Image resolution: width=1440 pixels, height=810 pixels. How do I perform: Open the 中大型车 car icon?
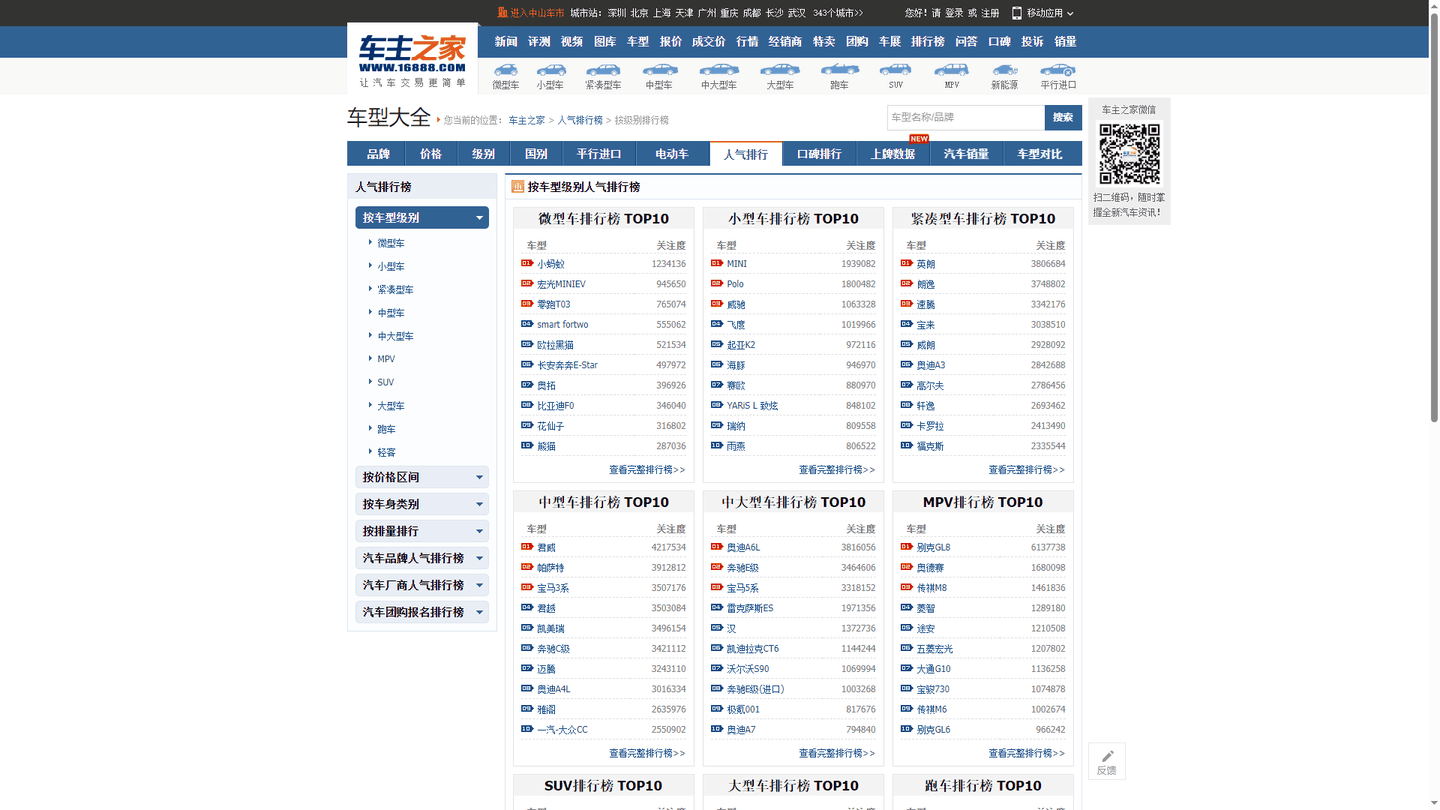[719, 70]
